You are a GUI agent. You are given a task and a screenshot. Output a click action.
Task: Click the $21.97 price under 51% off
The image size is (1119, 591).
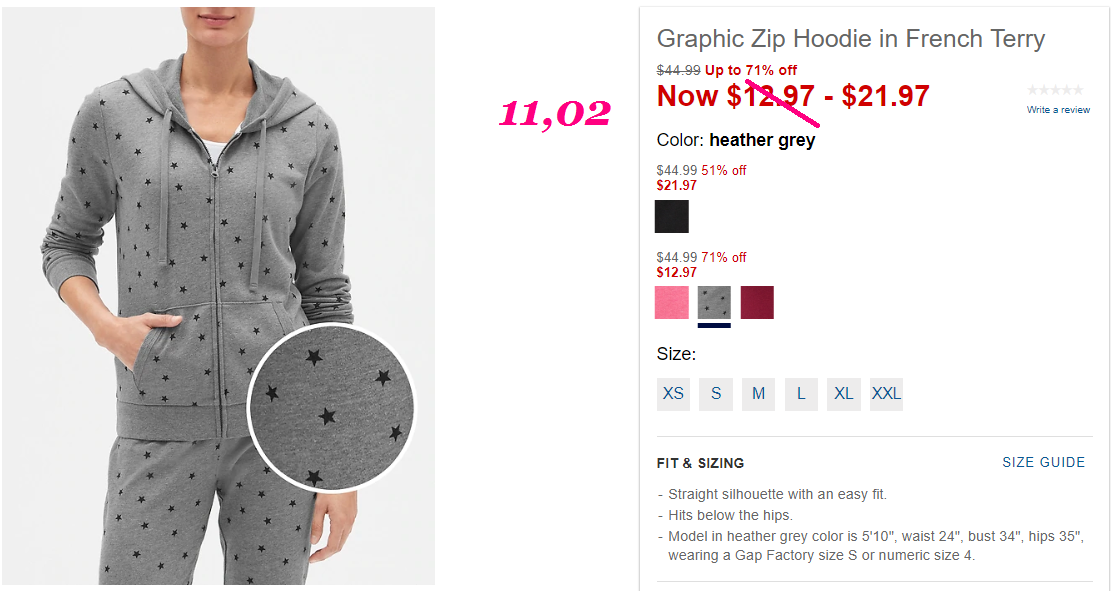click(677, 186)
